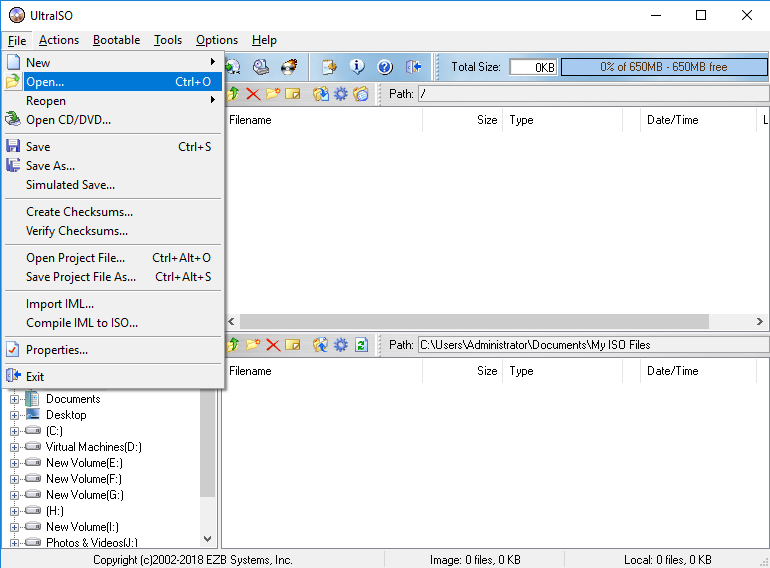Expand the Desktop tree node
The height and width of the screenshot is (568, 770).
[14, 415]
